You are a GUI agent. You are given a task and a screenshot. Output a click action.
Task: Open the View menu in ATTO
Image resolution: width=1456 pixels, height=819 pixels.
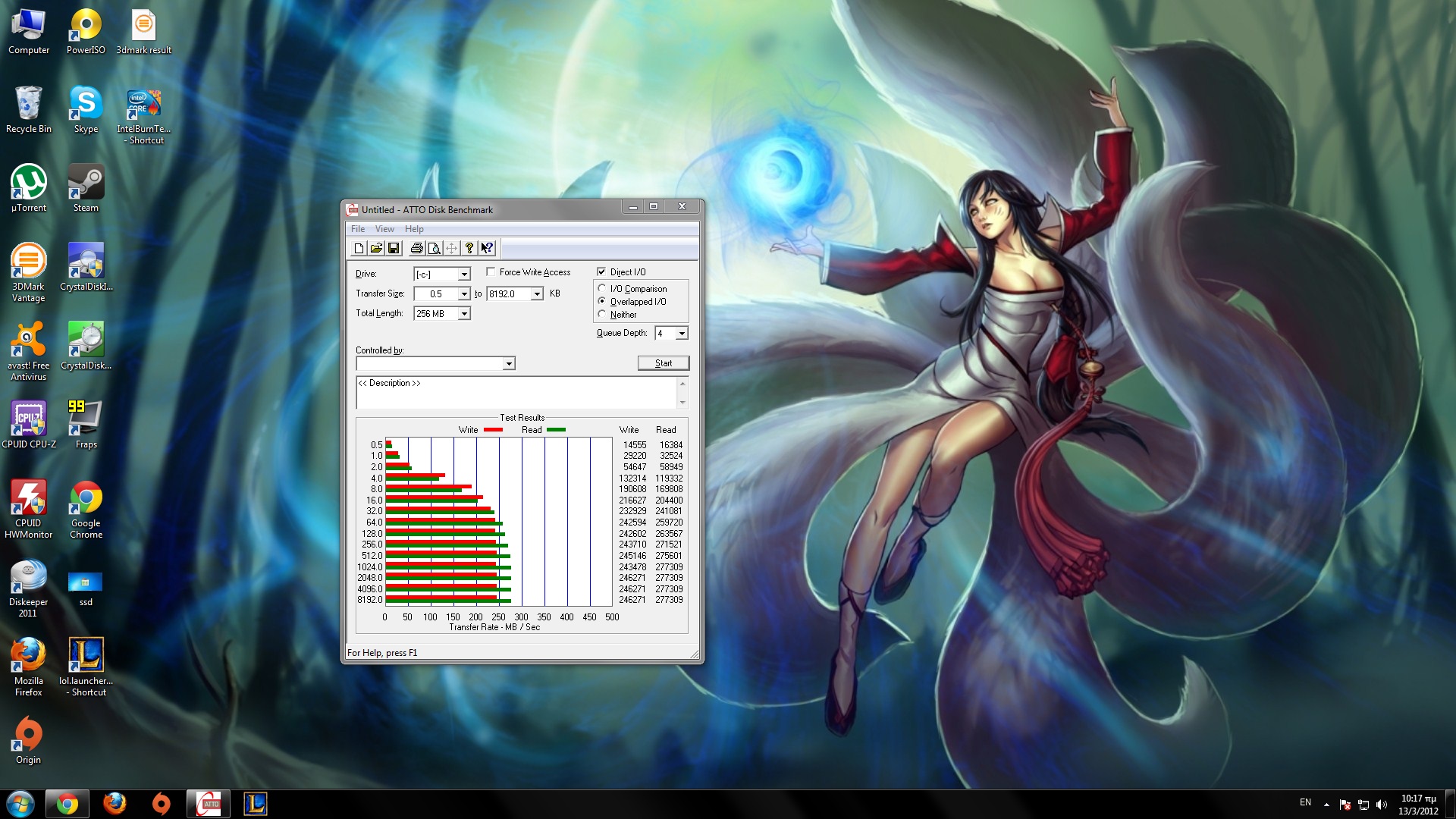384,229
